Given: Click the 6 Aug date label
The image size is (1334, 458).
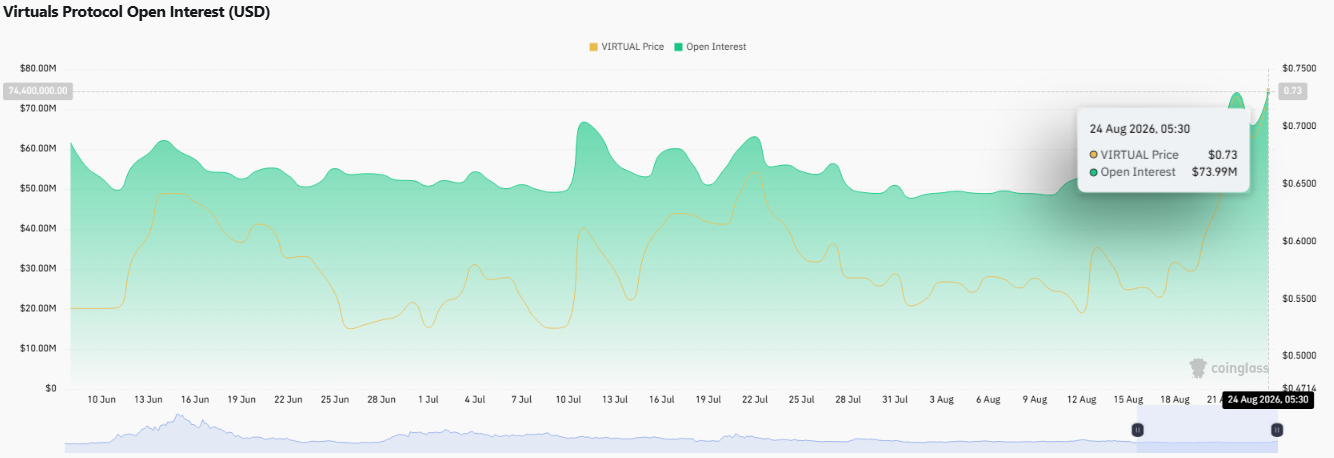Looking at the screenshot, I should point(987,400).
